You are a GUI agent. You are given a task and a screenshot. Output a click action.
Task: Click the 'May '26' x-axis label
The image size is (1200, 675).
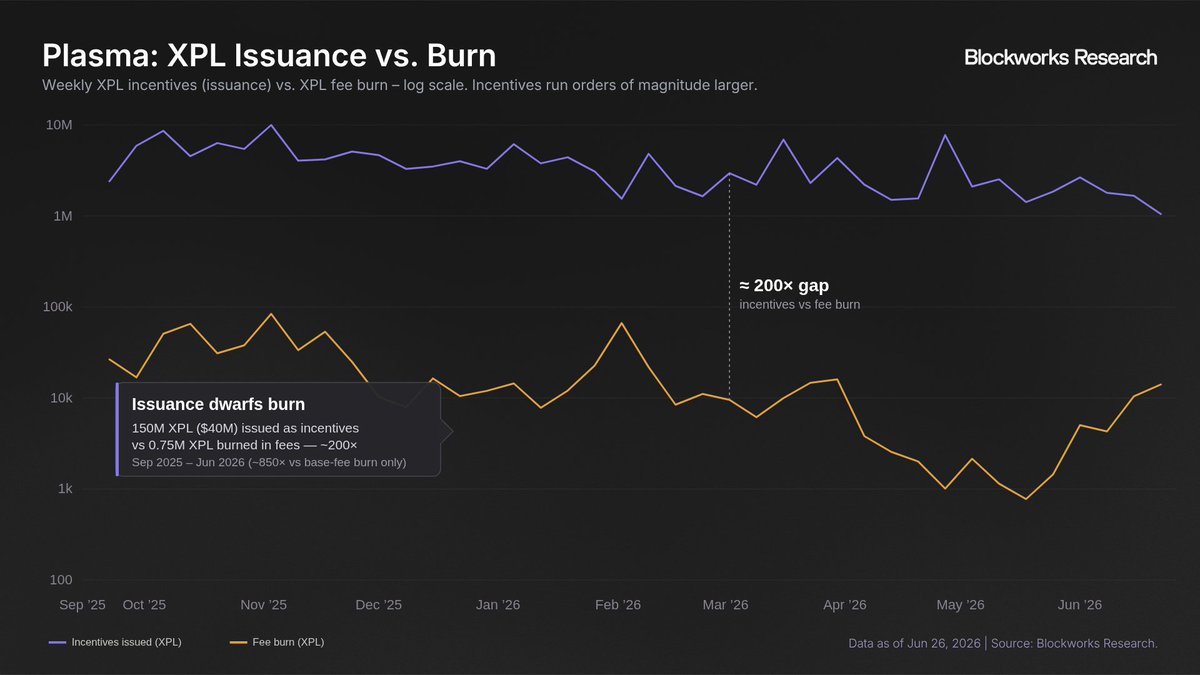(x=961, y=605)
